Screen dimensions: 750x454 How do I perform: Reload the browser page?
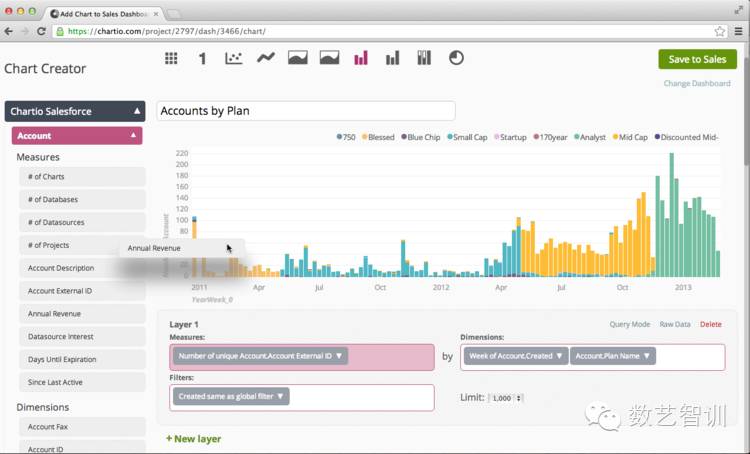pyautogui.click(x=41, y=31)
